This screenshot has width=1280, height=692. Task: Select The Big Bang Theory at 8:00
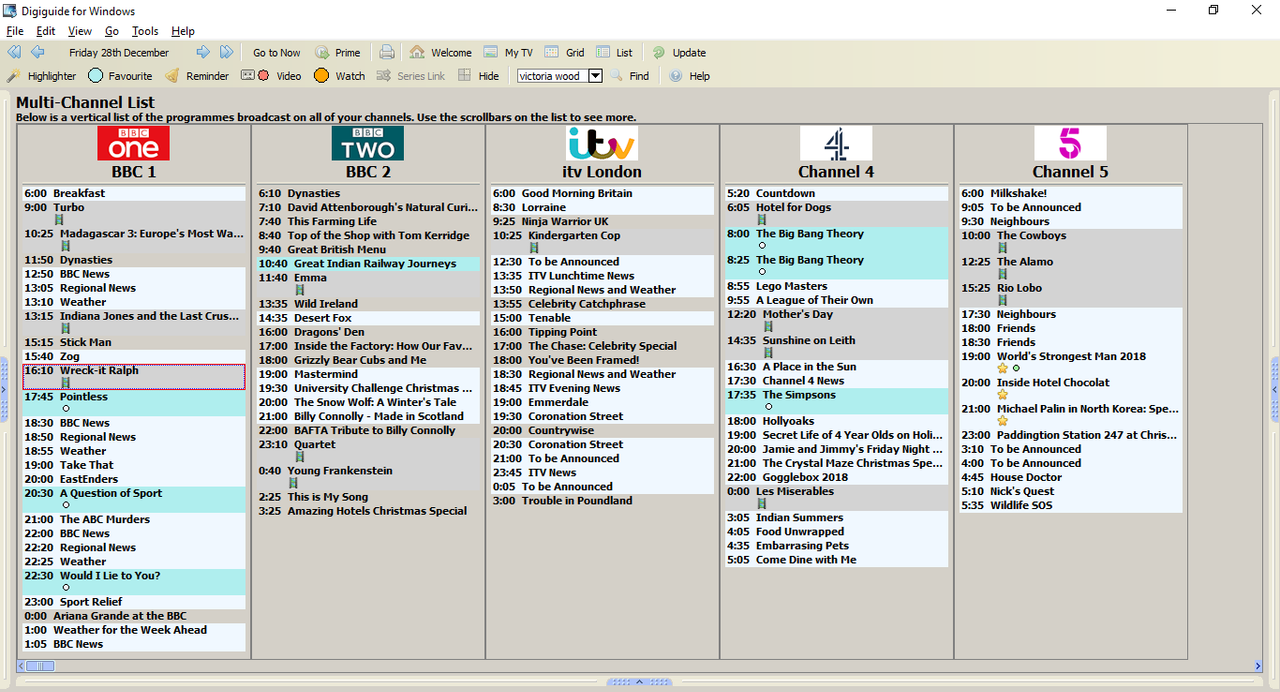[837, 240]
